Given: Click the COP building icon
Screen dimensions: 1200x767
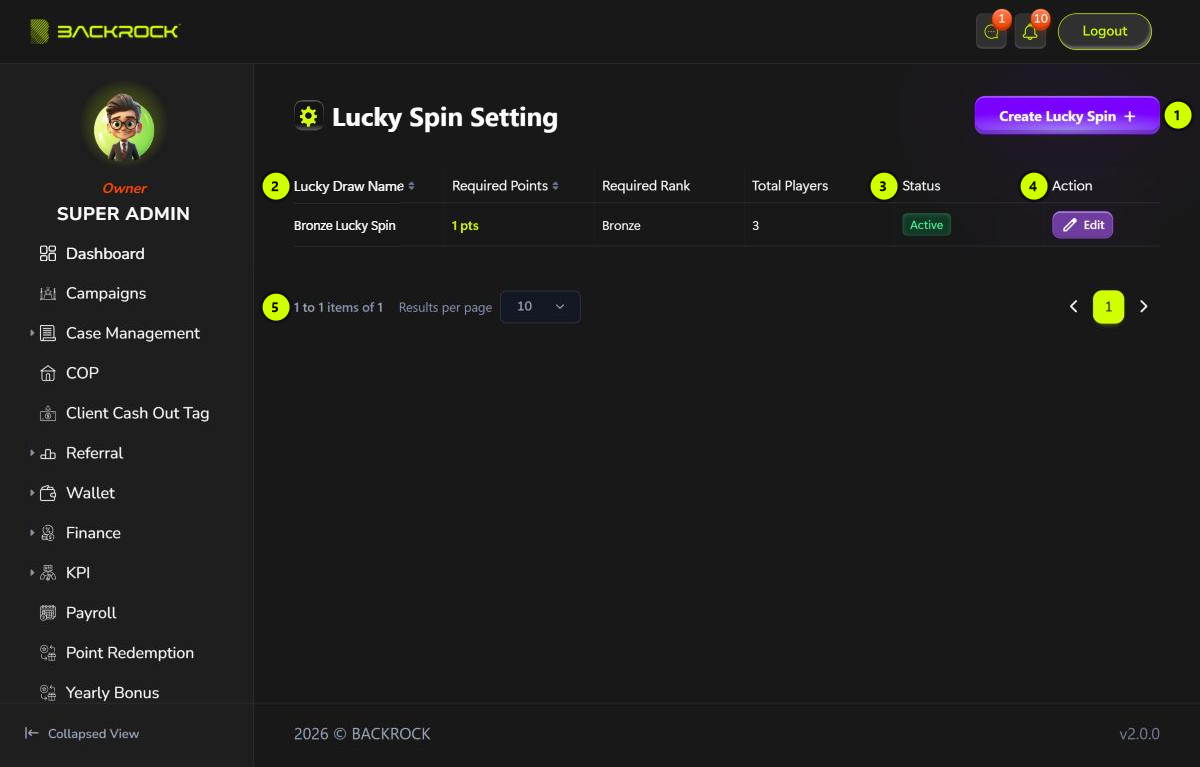Looking at the screenshot, I should 48,374.
